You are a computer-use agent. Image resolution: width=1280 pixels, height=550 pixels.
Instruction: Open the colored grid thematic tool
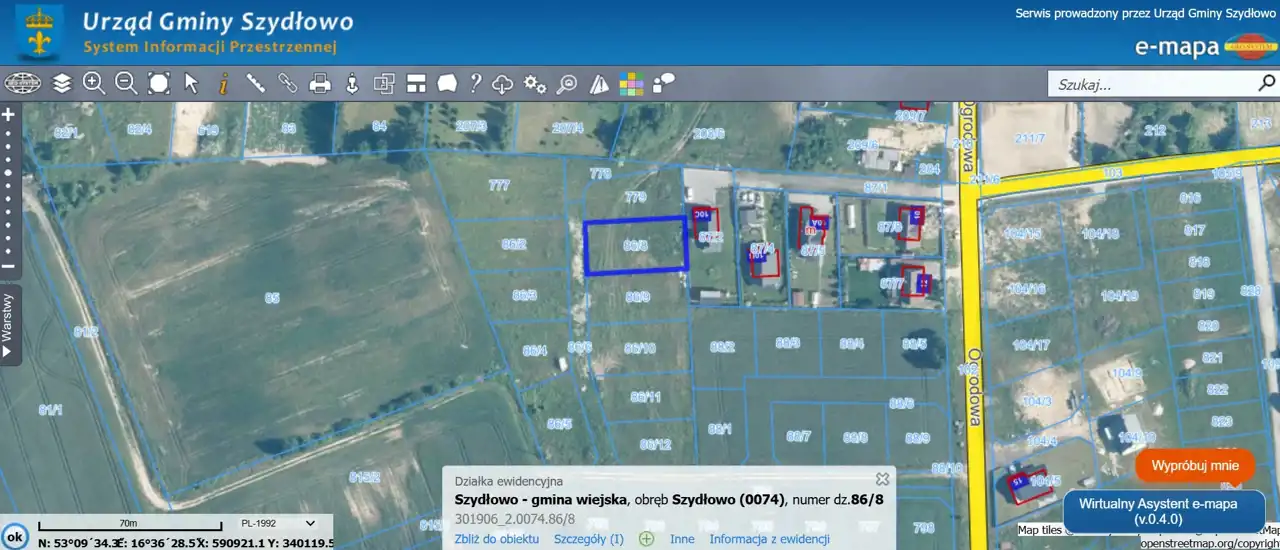631,83
